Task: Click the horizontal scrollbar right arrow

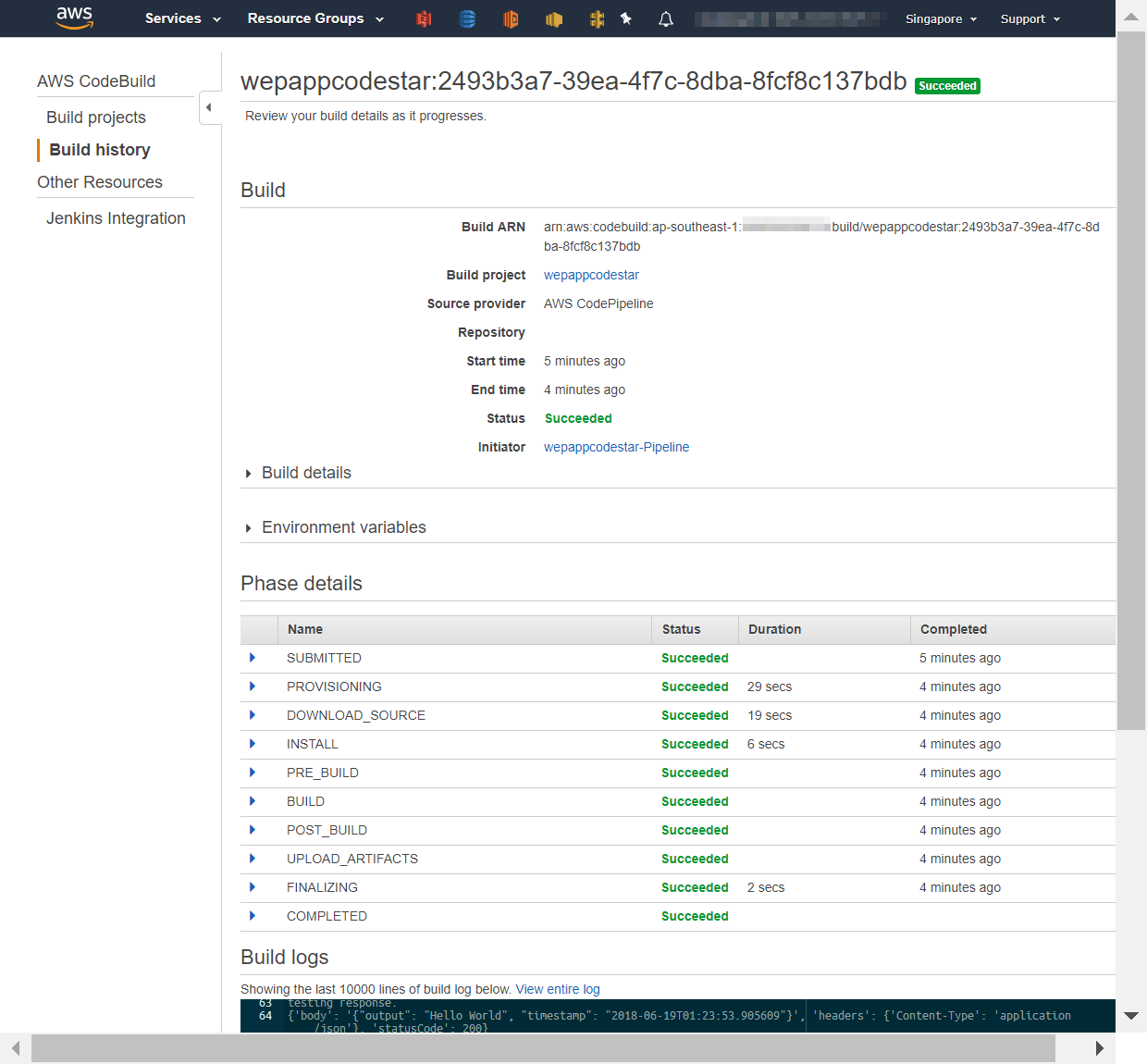Action: 1099,1048
